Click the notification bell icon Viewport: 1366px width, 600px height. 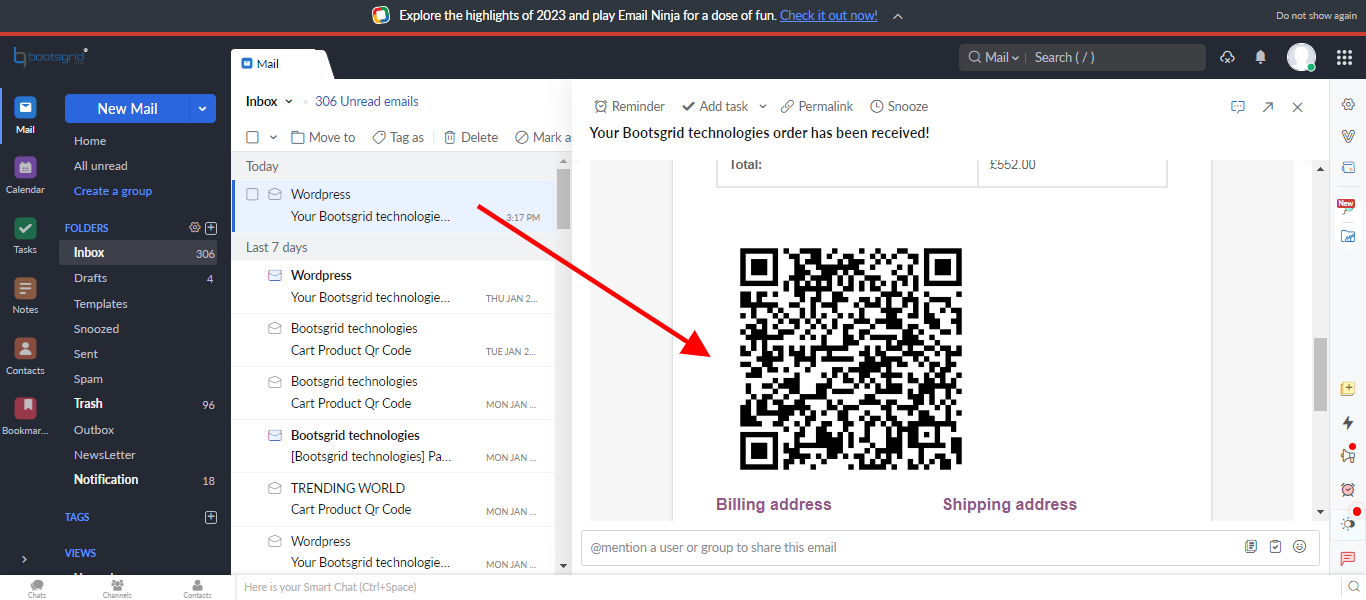[x=1261, y=57]
